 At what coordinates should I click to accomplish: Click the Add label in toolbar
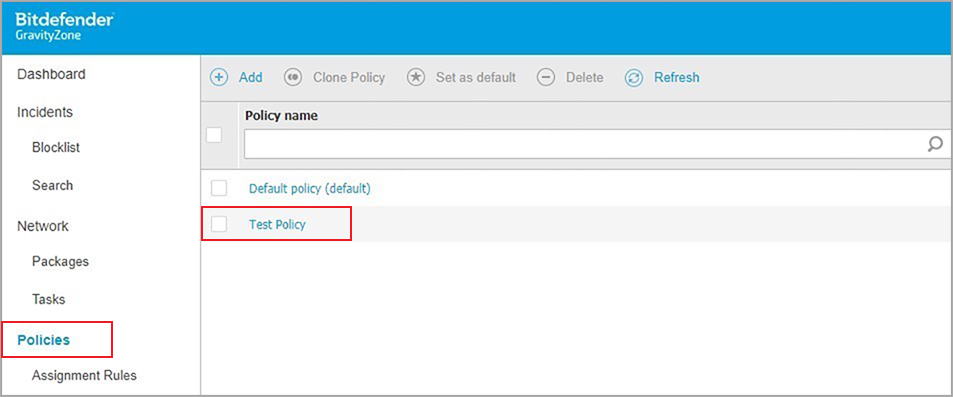(x=250, y=78)
